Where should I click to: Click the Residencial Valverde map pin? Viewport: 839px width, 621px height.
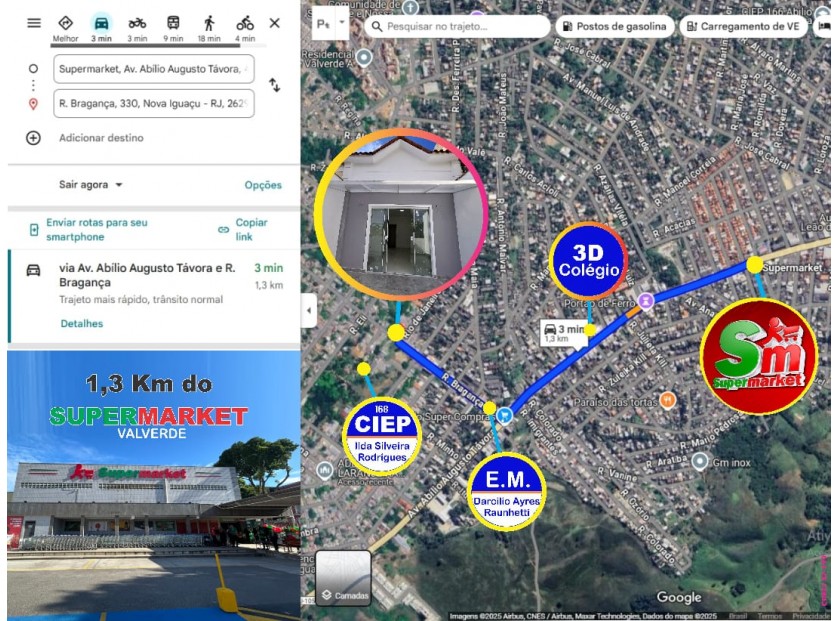click(364, 57)
